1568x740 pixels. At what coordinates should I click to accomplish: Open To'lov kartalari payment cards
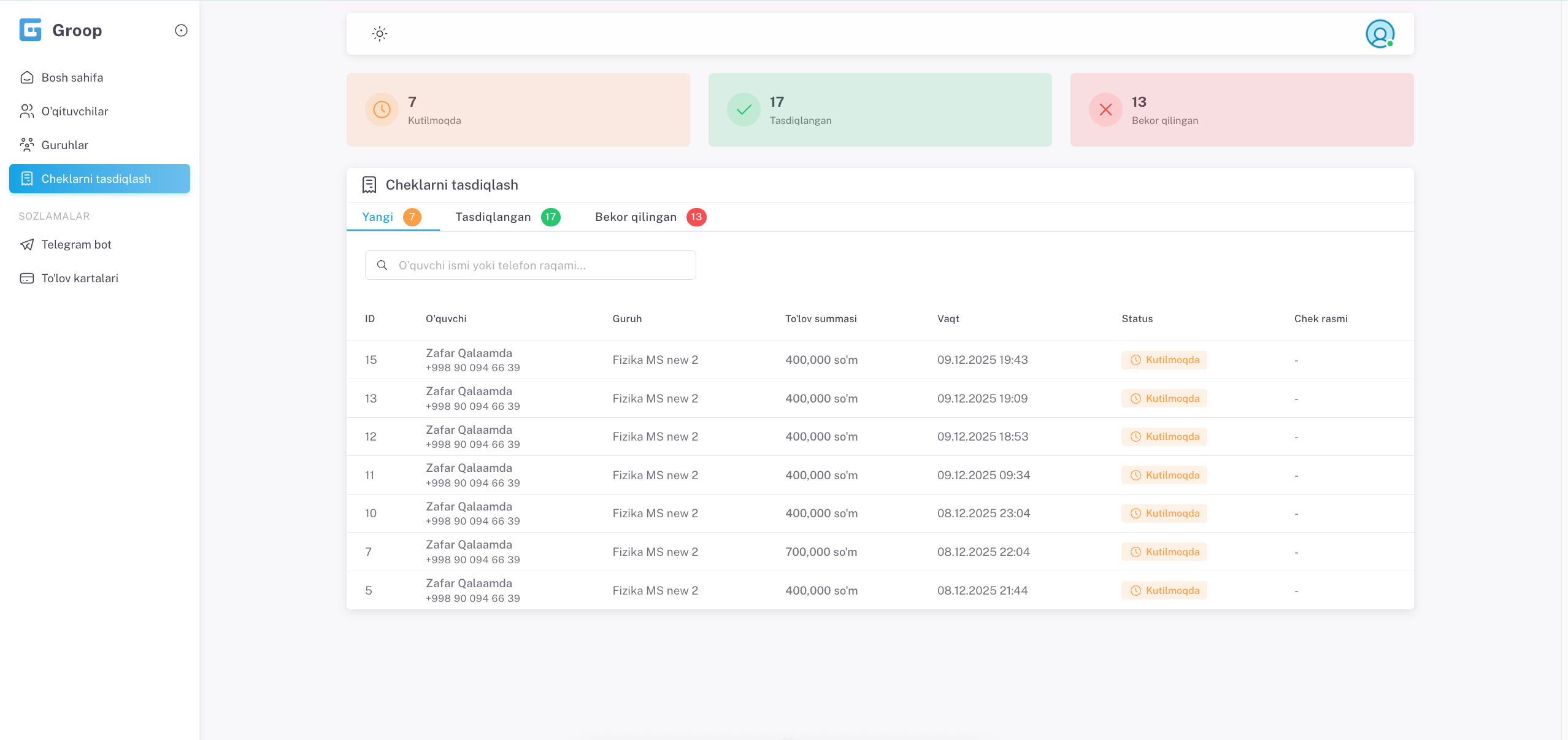click(x=80, y=279)
